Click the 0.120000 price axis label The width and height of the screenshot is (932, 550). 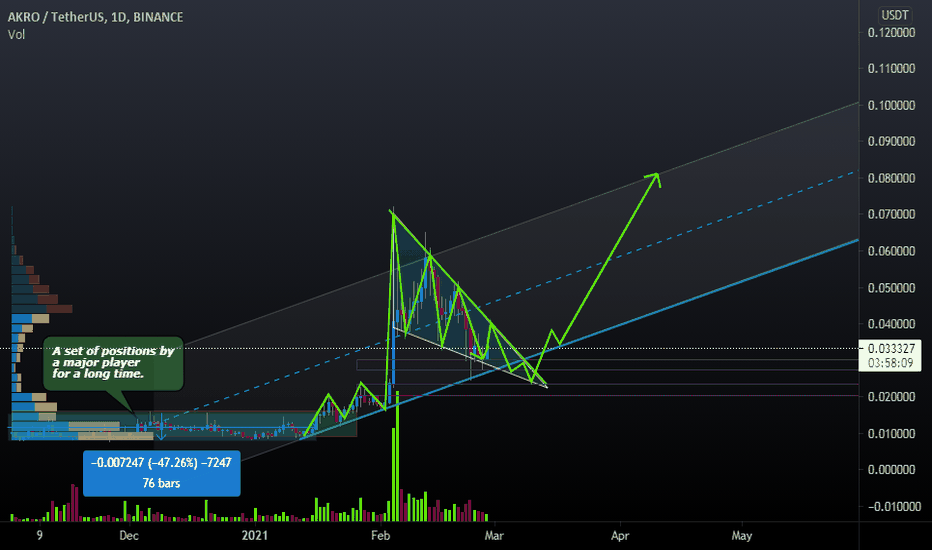point(891,33)
